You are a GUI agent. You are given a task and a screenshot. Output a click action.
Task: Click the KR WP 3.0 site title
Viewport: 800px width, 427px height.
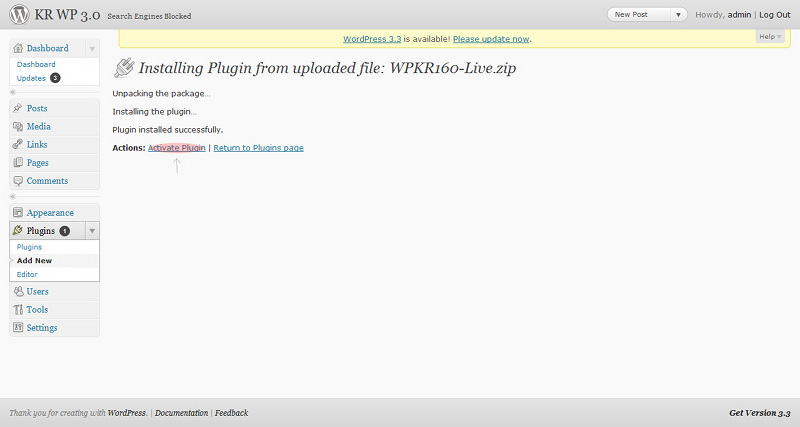[x=67, y=15]
